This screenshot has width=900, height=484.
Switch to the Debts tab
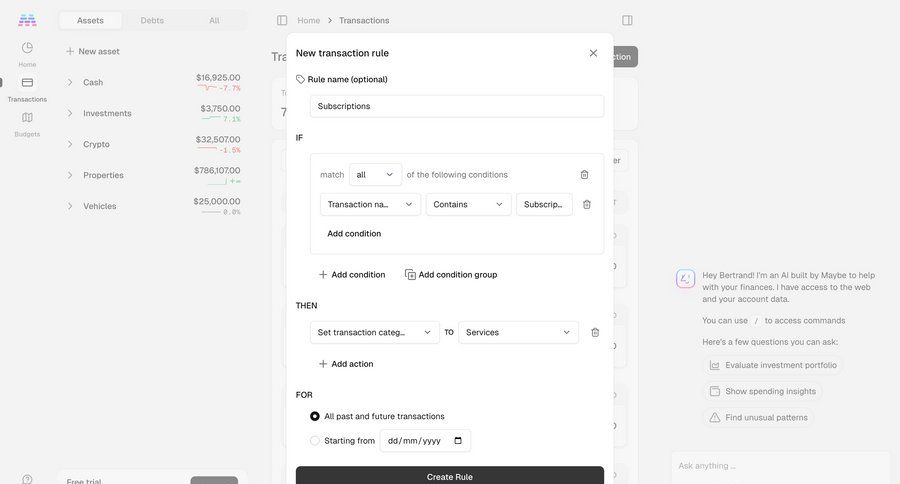(x=152, y=20)
